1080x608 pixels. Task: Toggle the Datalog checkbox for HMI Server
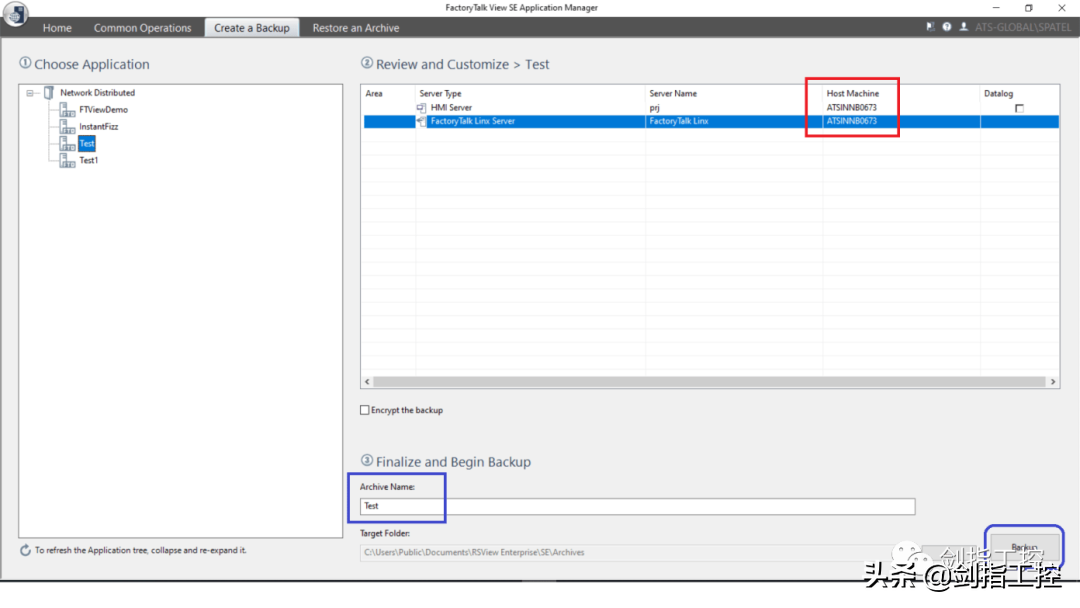point(1019,108)
